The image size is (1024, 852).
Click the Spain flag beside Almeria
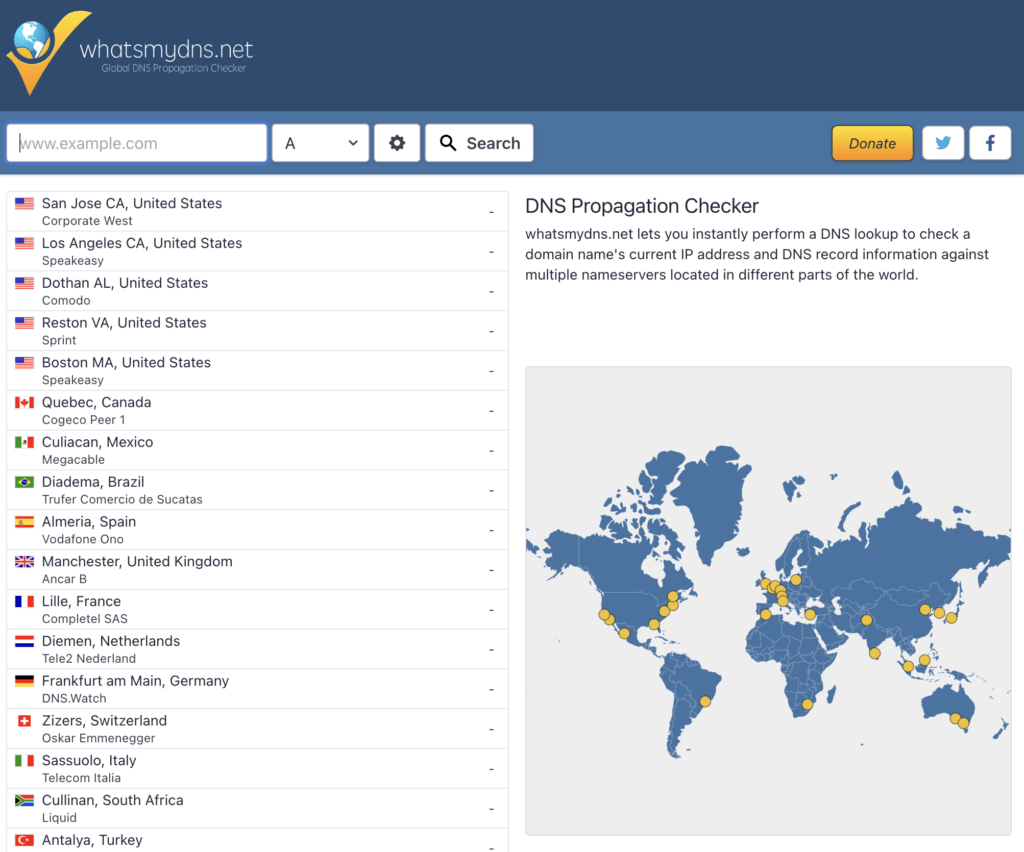point(24,522)
